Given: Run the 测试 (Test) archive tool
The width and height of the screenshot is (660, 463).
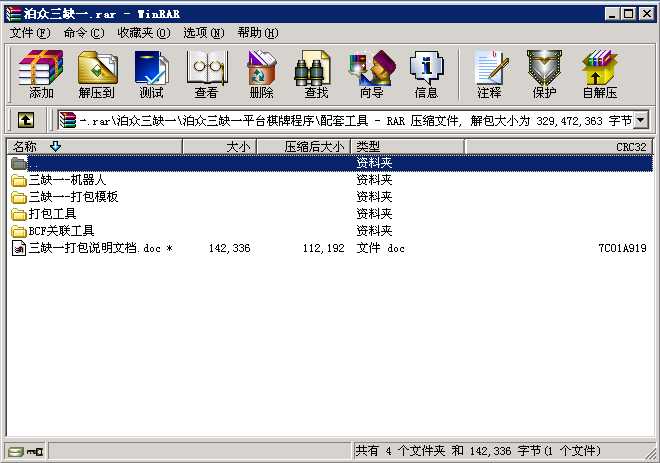Looking at the screenshot, I should point(152,74).
